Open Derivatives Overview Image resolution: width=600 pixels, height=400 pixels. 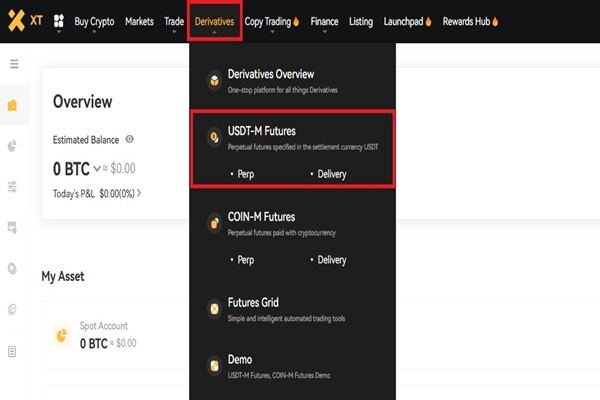(271, 74)
